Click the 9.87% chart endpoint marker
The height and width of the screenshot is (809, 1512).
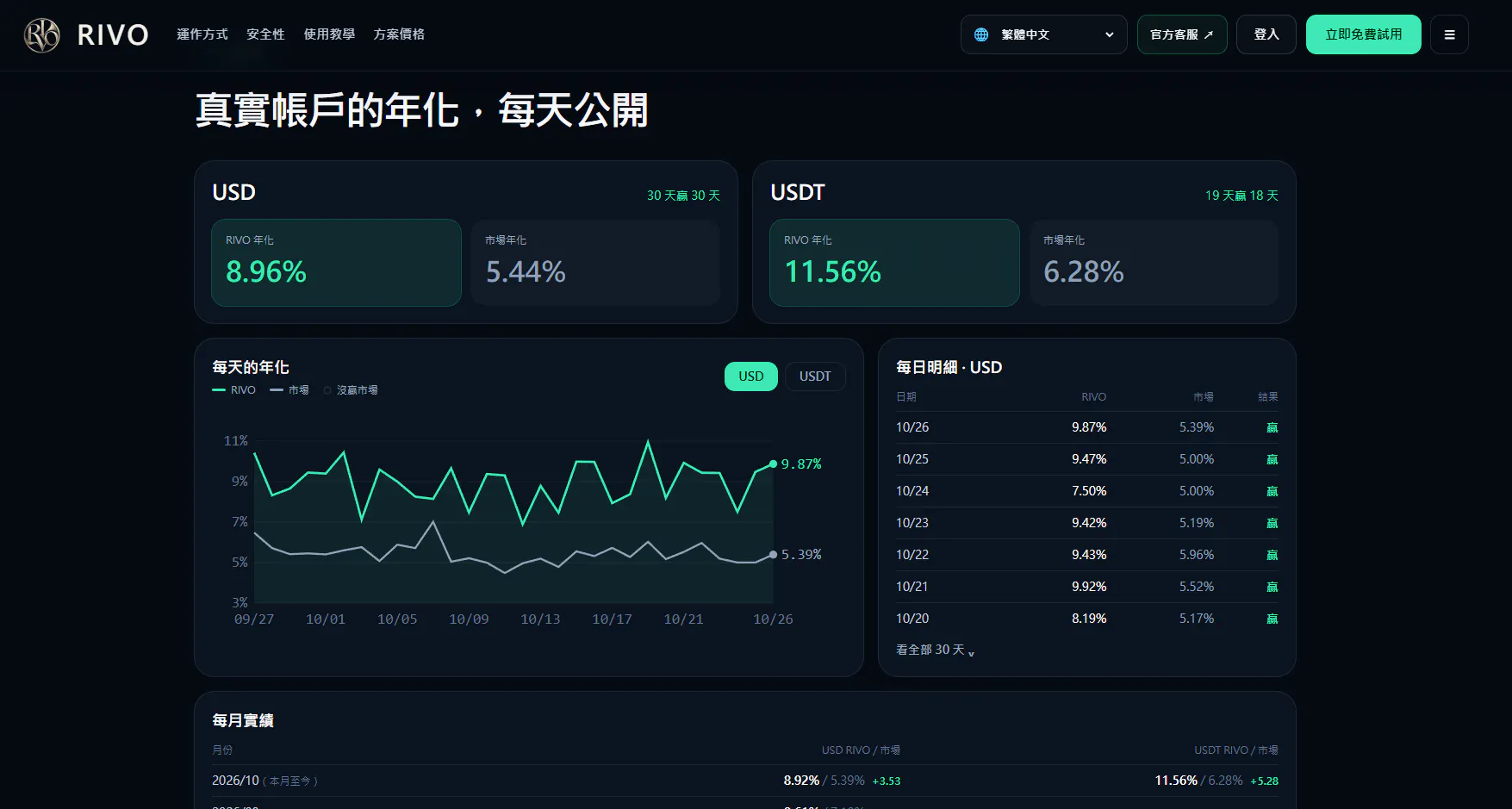pyautogui.click(x=773, y=464)
